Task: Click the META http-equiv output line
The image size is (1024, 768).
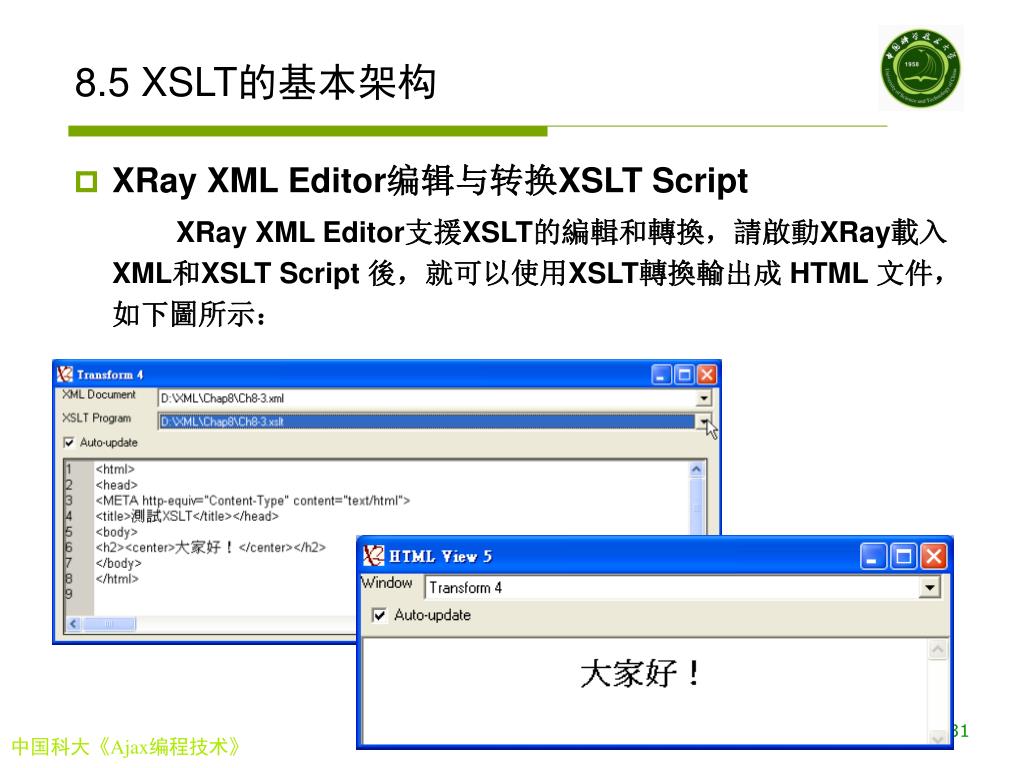Action: click(x=253, y=500)
